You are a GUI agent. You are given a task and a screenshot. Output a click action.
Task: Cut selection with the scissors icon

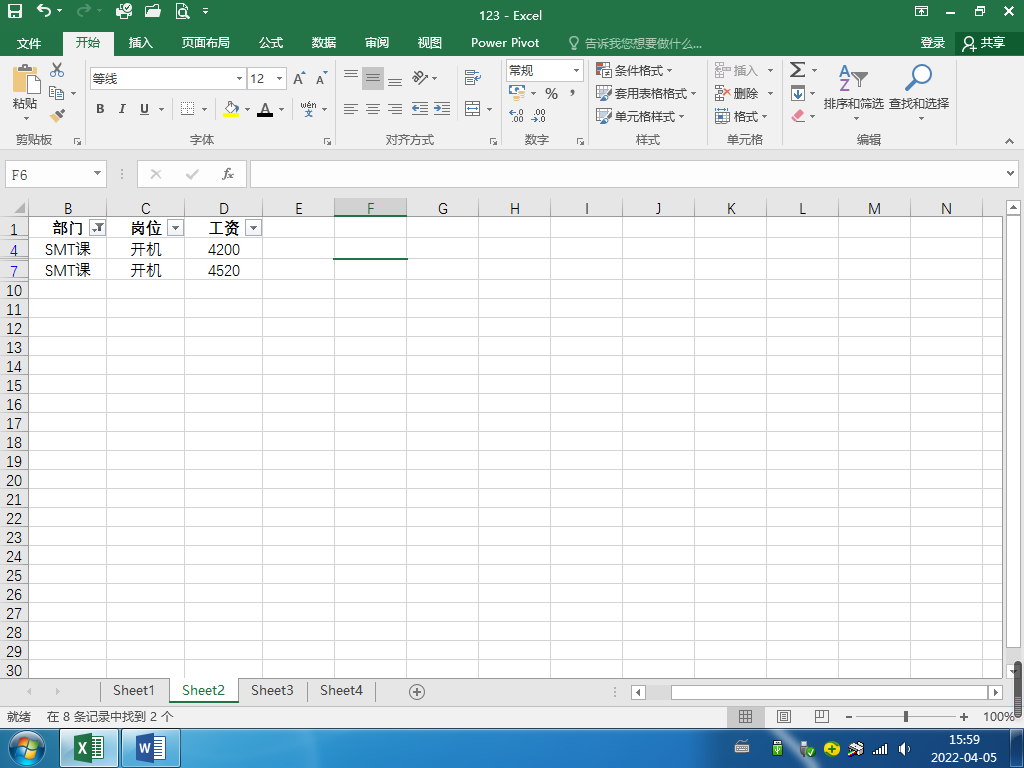[57, 70]
